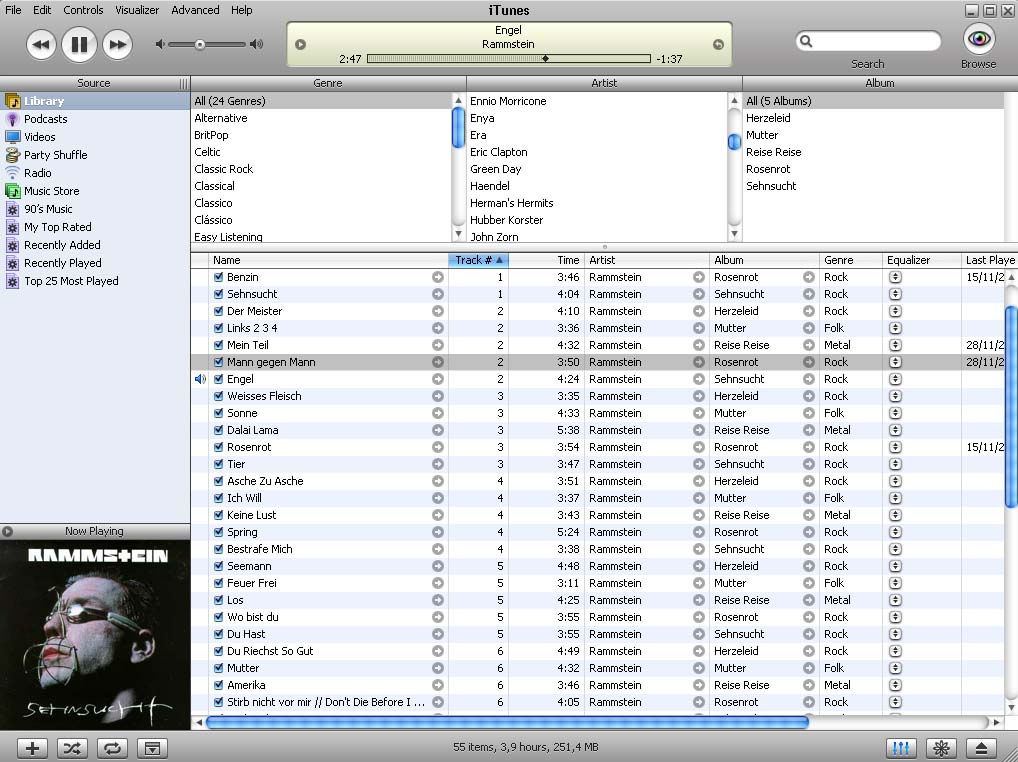This screenshot has width=1018, height=762.
Task: Click the volume slider knob
Action: point(200,45)
